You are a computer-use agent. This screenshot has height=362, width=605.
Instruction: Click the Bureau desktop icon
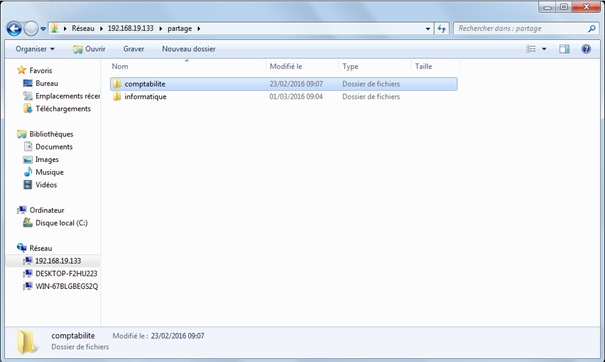(x=28, y=83)
